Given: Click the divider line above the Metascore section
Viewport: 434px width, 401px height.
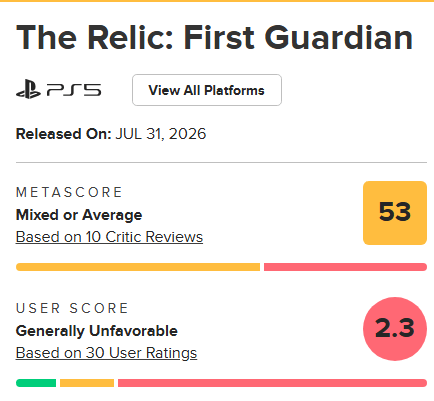Looking at the screenshot, I should (221, 163).
